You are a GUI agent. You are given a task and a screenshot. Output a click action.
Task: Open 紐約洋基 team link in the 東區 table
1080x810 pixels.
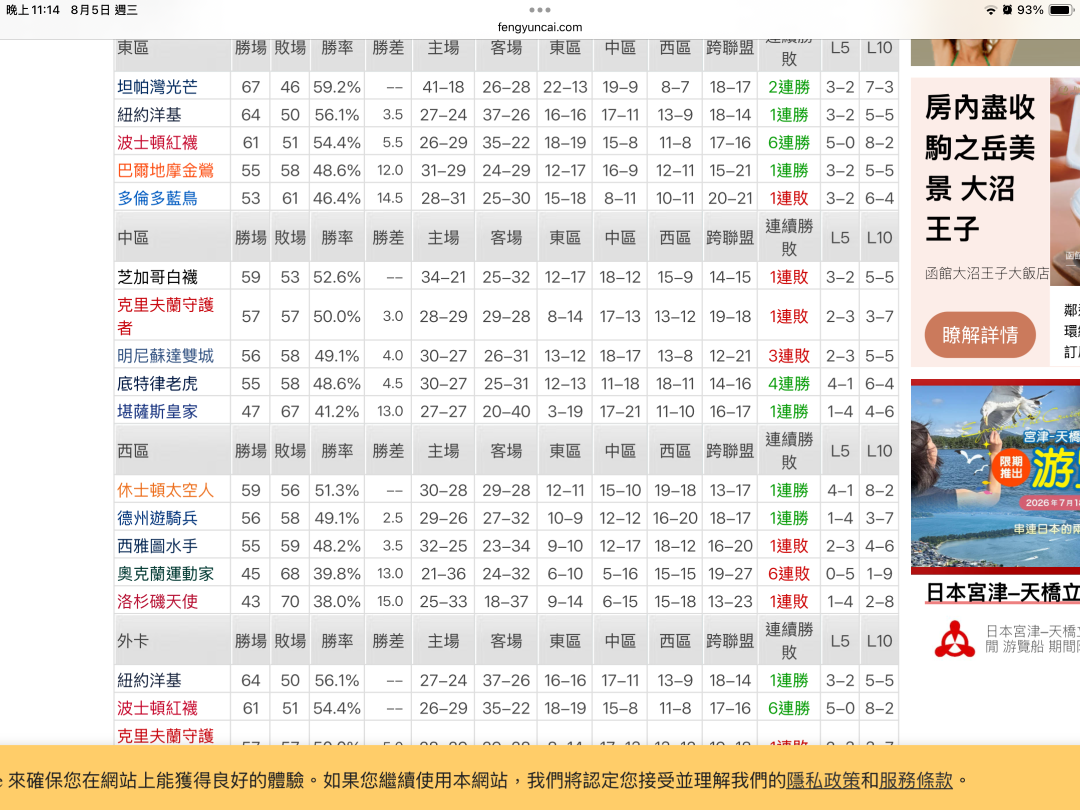tap(149, 114)
